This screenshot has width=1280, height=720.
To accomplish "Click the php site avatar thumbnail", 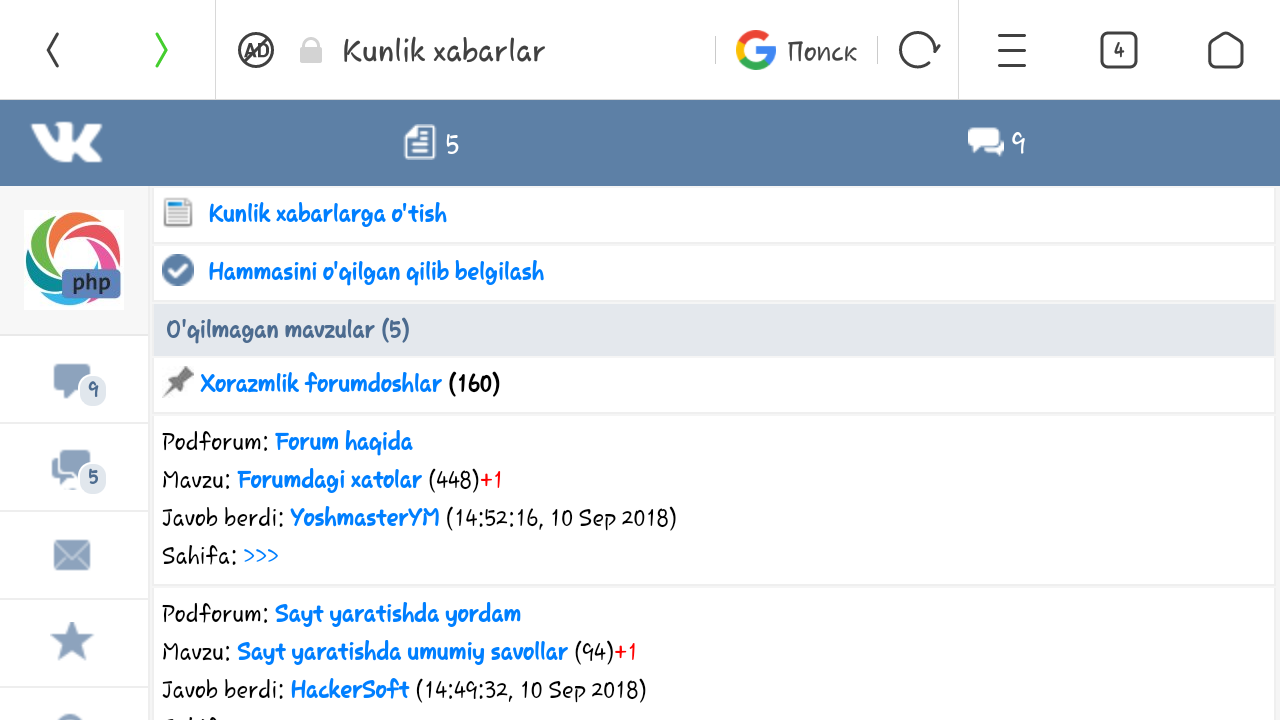I will pos(74,260).
